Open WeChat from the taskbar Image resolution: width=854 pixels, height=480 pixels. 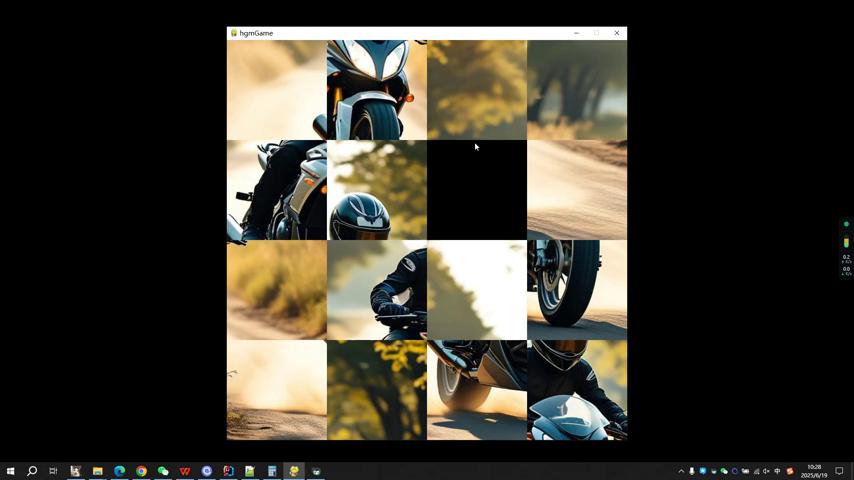[163, 471]
